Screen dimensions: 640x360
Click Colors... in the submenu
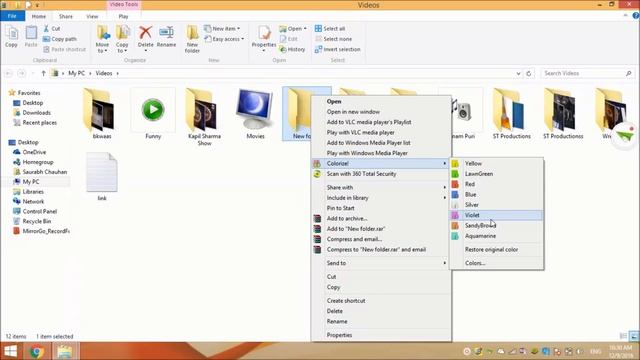coord(497,263)
